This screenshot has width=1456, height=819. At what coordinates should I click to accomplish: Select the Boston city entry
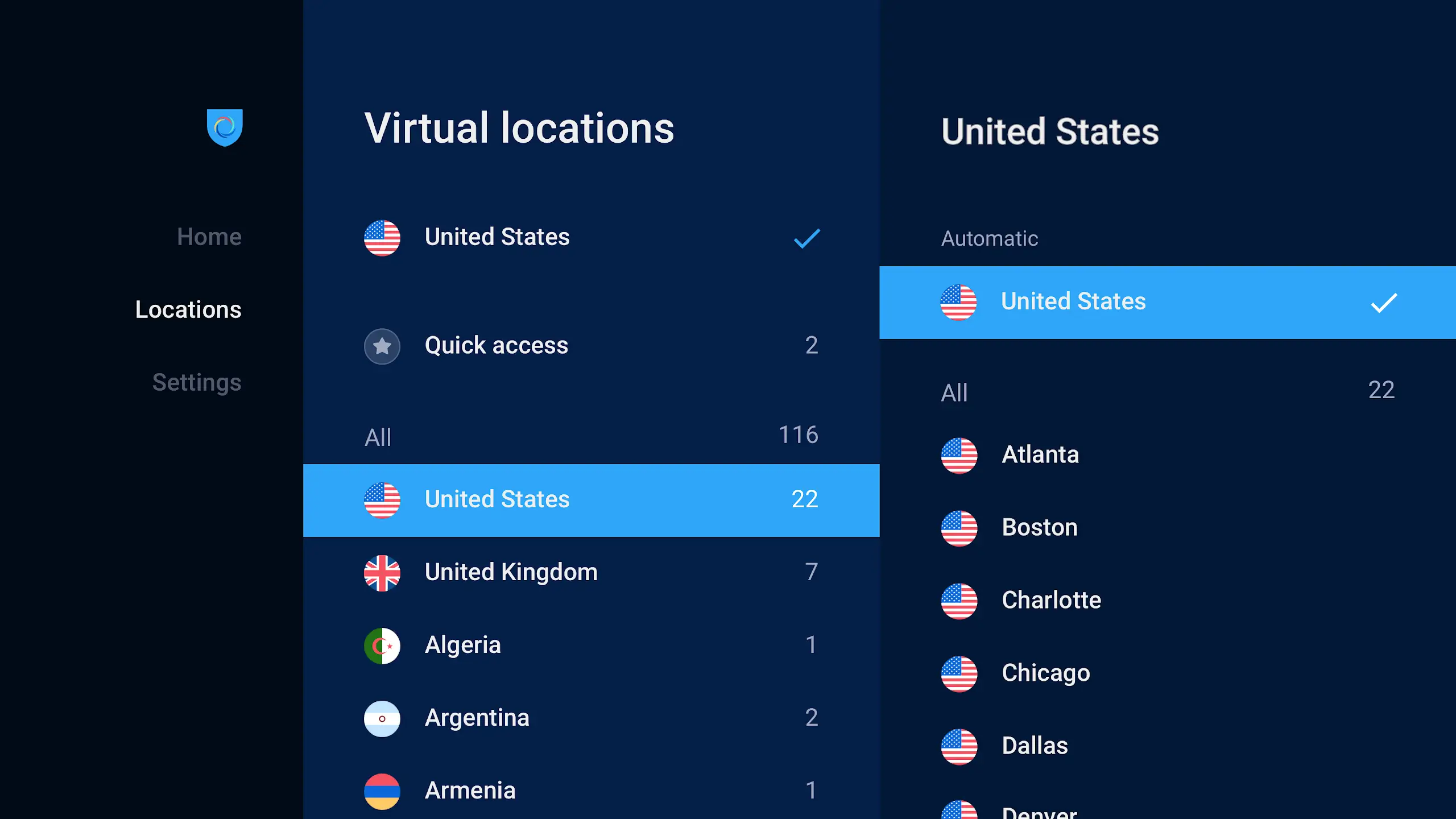click(1039, 527)
